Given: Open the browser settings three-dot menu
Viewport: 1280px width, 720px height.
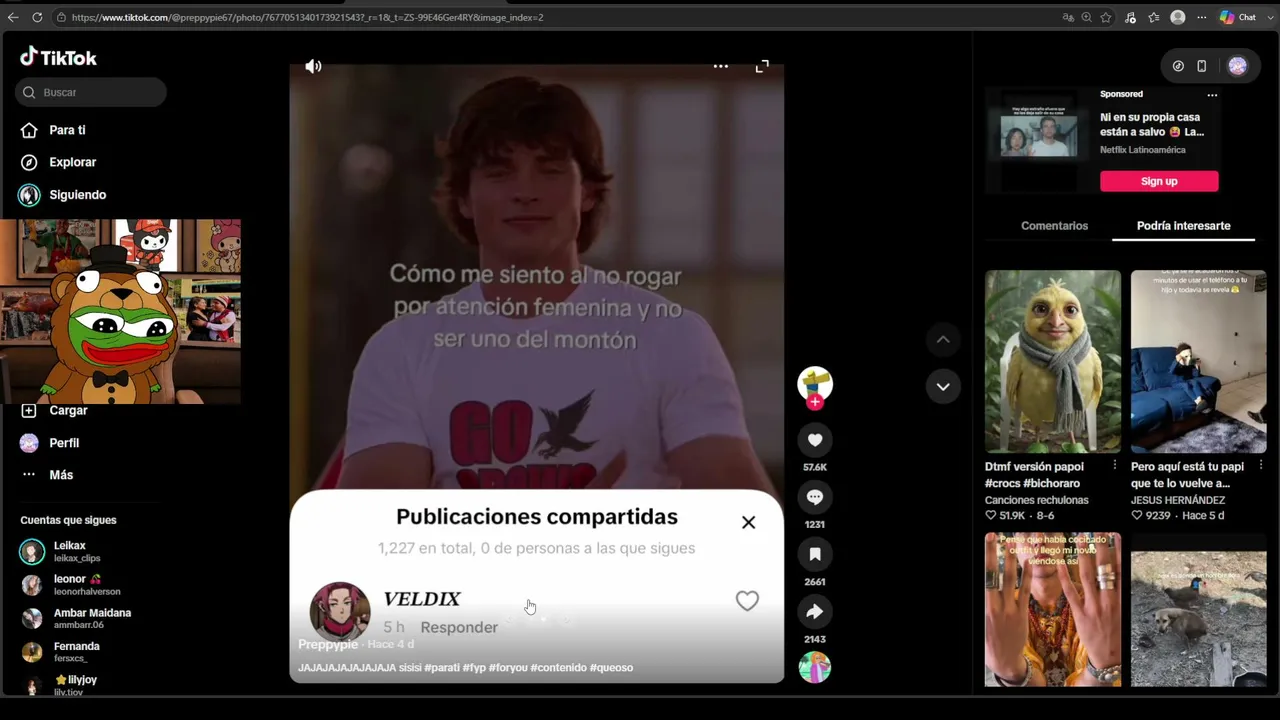Looking at the screenshot, I should 1201,17.
